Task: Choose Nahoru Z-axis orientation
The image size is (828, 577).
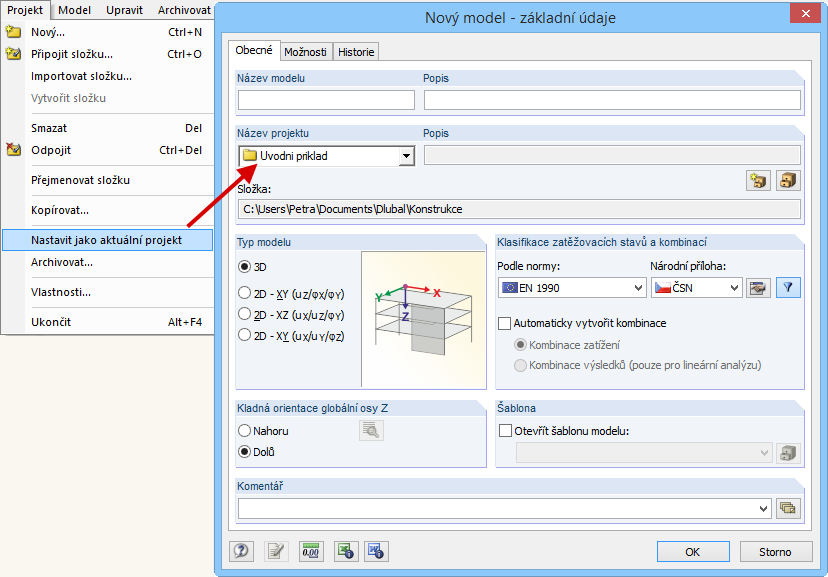Action: tap(244, 431)
